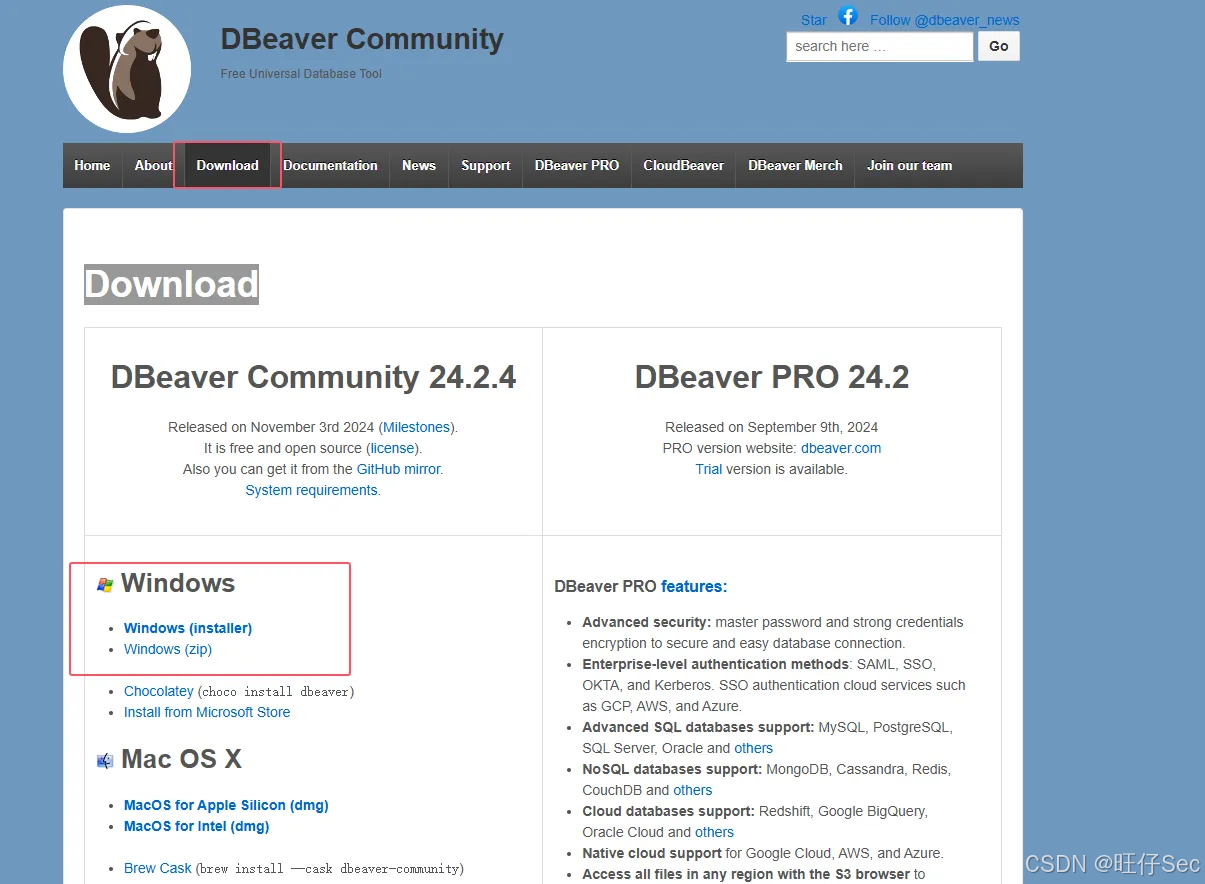Click Install from Microsoft Store link
The image size is (1205, 884).
pos(207,712)
